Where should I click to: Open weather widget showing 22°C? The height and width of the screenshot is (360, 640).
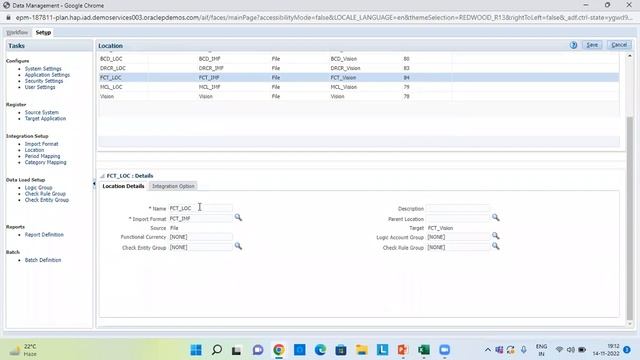point(24,350)
